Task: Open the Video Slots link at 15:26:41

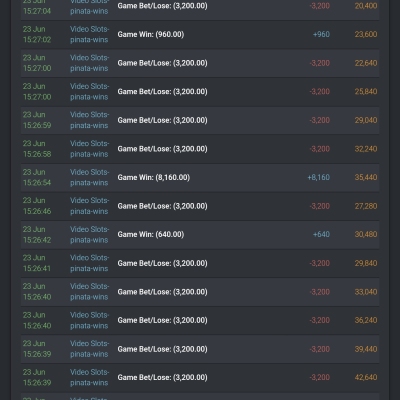Action: point(89,258)
